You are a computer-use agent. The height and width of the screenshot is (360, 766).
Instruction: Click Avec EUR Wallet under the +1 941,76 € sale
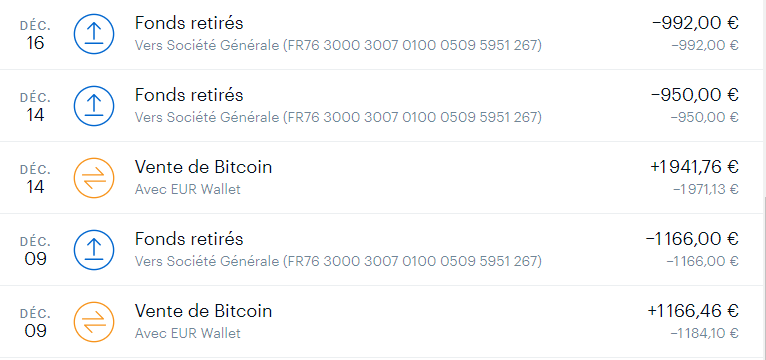click(x=188, y=189)
